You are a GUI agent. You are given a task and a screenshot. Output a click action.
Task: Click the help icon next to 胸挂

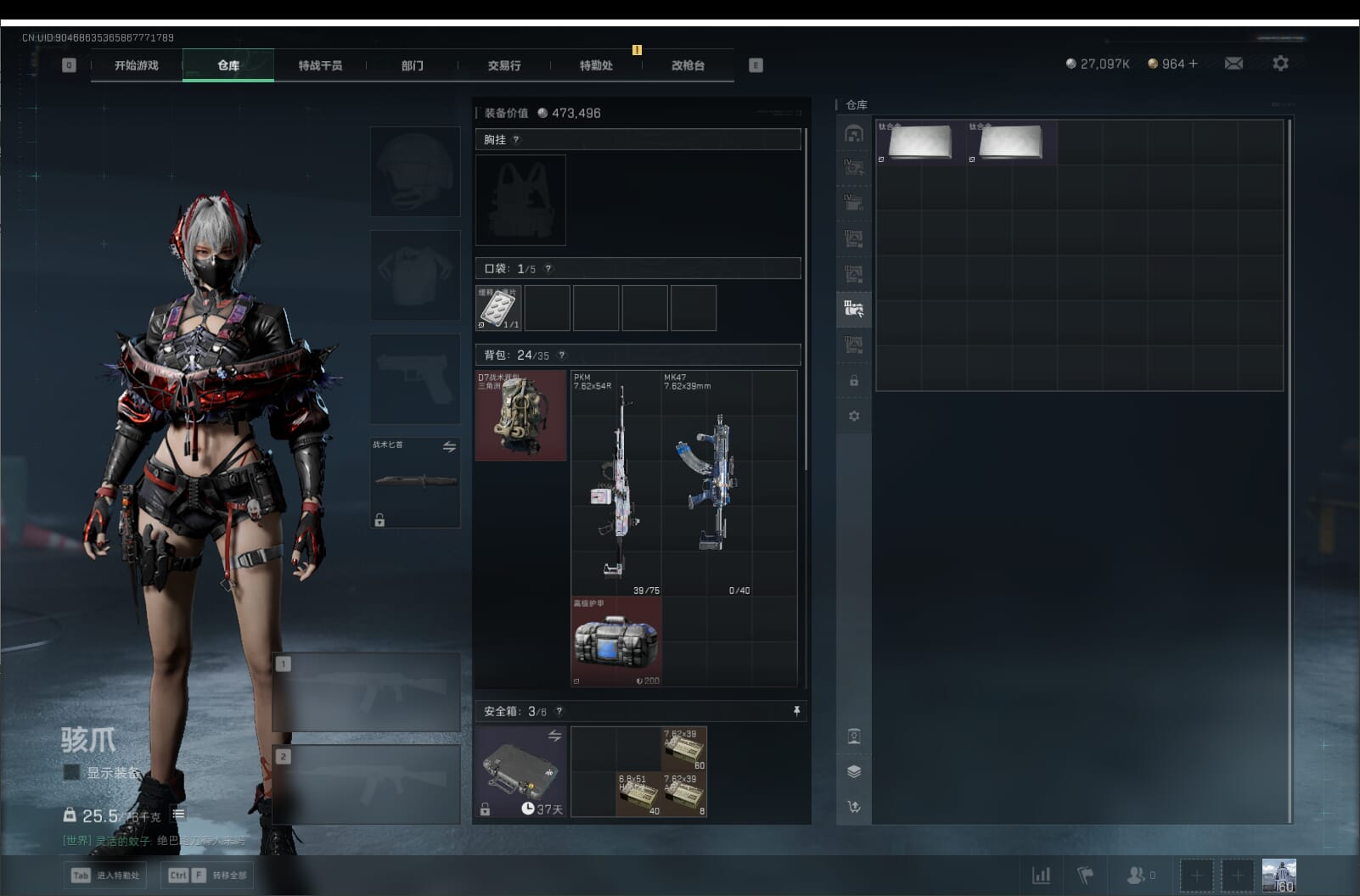coord(516,140)
